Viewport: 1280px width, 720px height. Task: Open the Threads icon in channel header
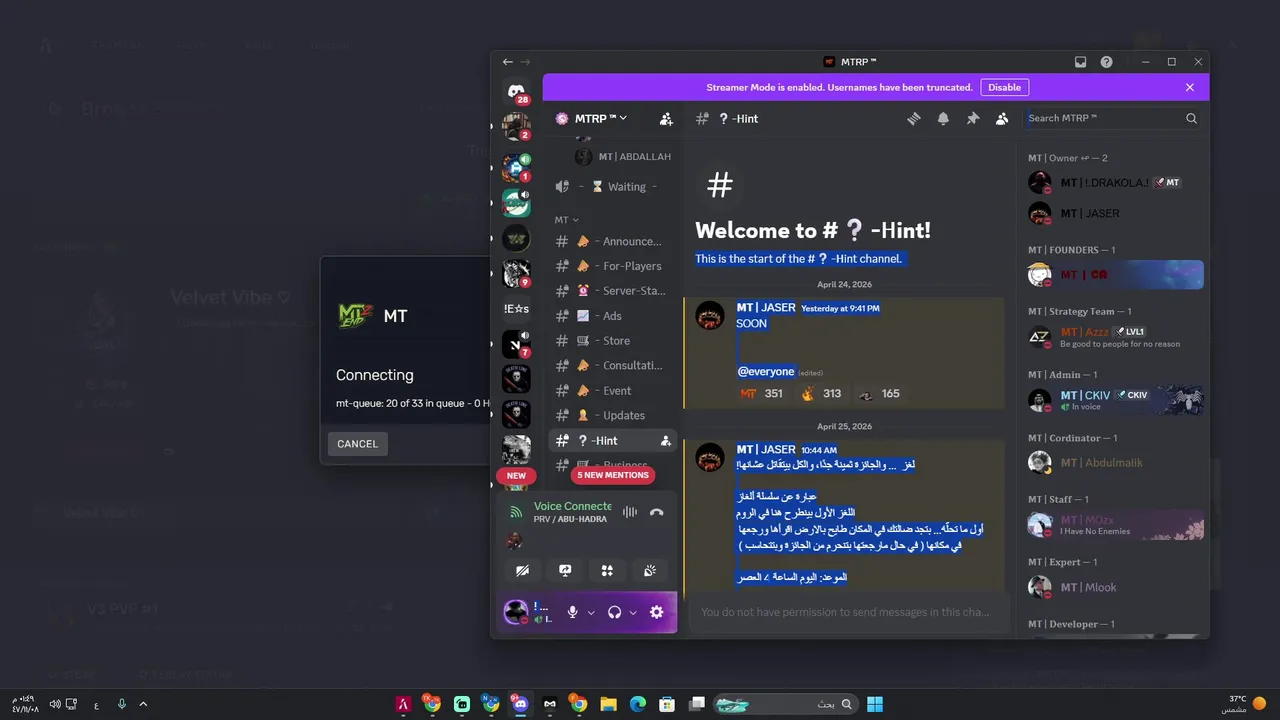913,118
